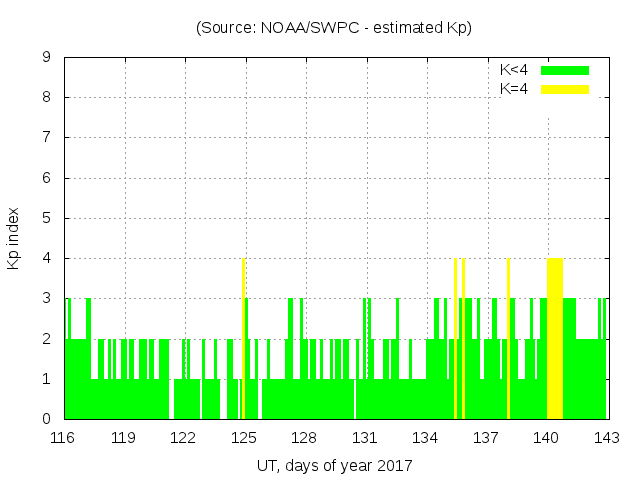Click y-axis tick label 5

point(46,218)
